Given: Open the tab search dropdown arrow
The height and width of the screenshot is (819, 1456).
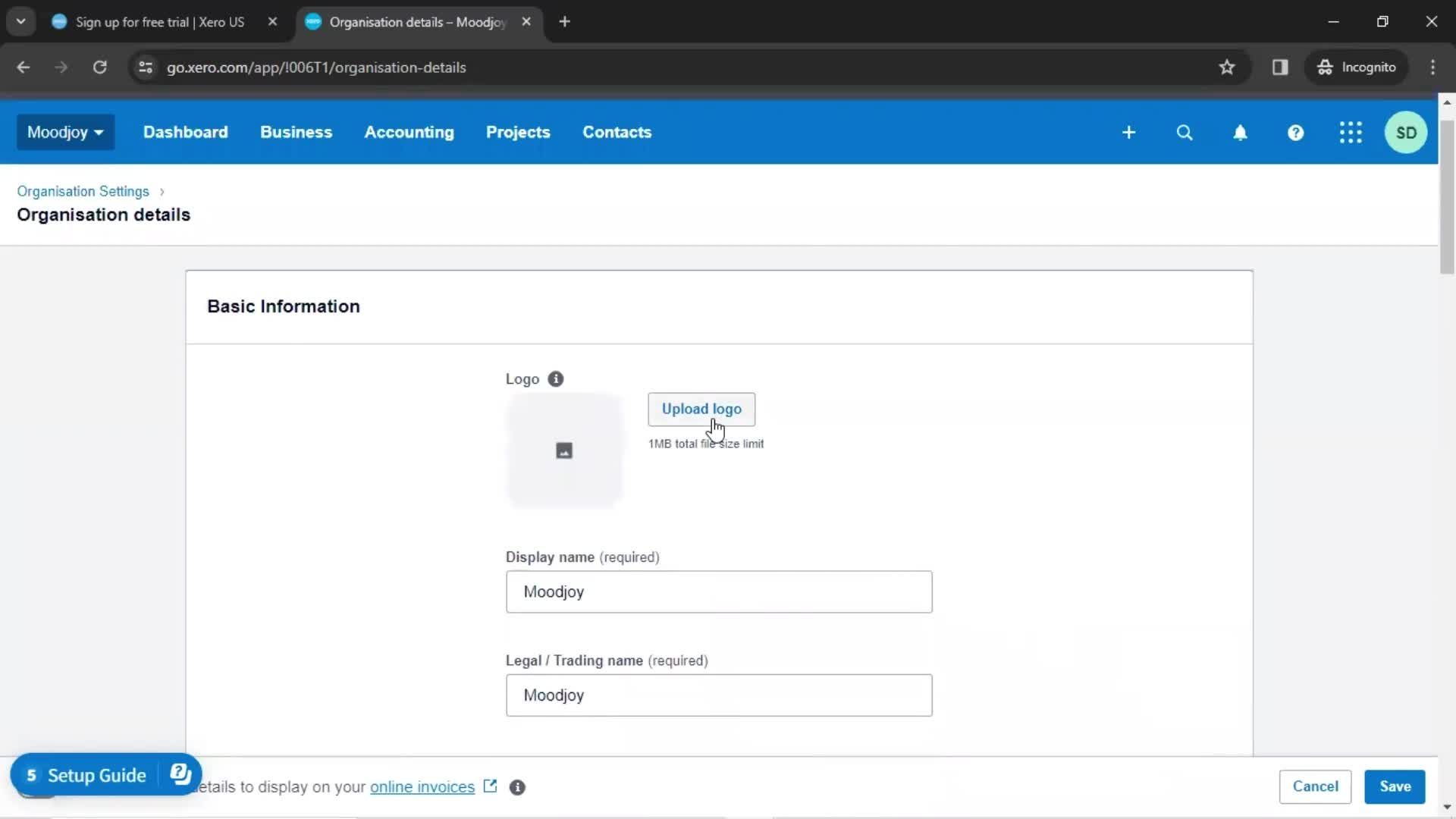Looking at the screenshot, I should pyautogui.click(x=20, y=22).
